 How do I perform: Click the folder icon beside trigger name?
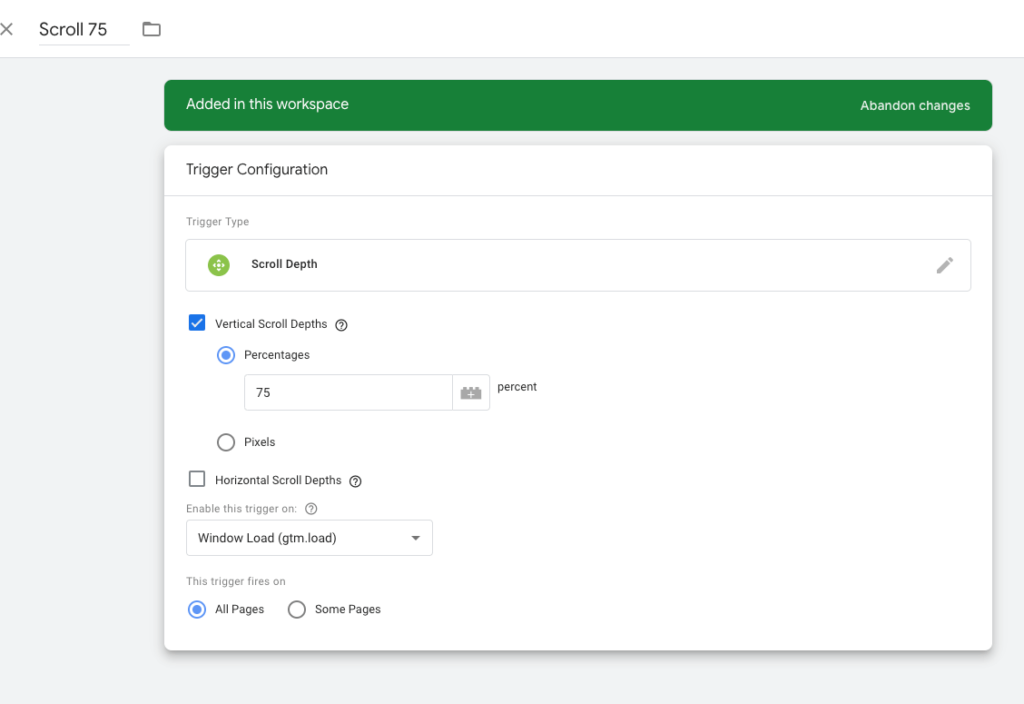point(152,29)
